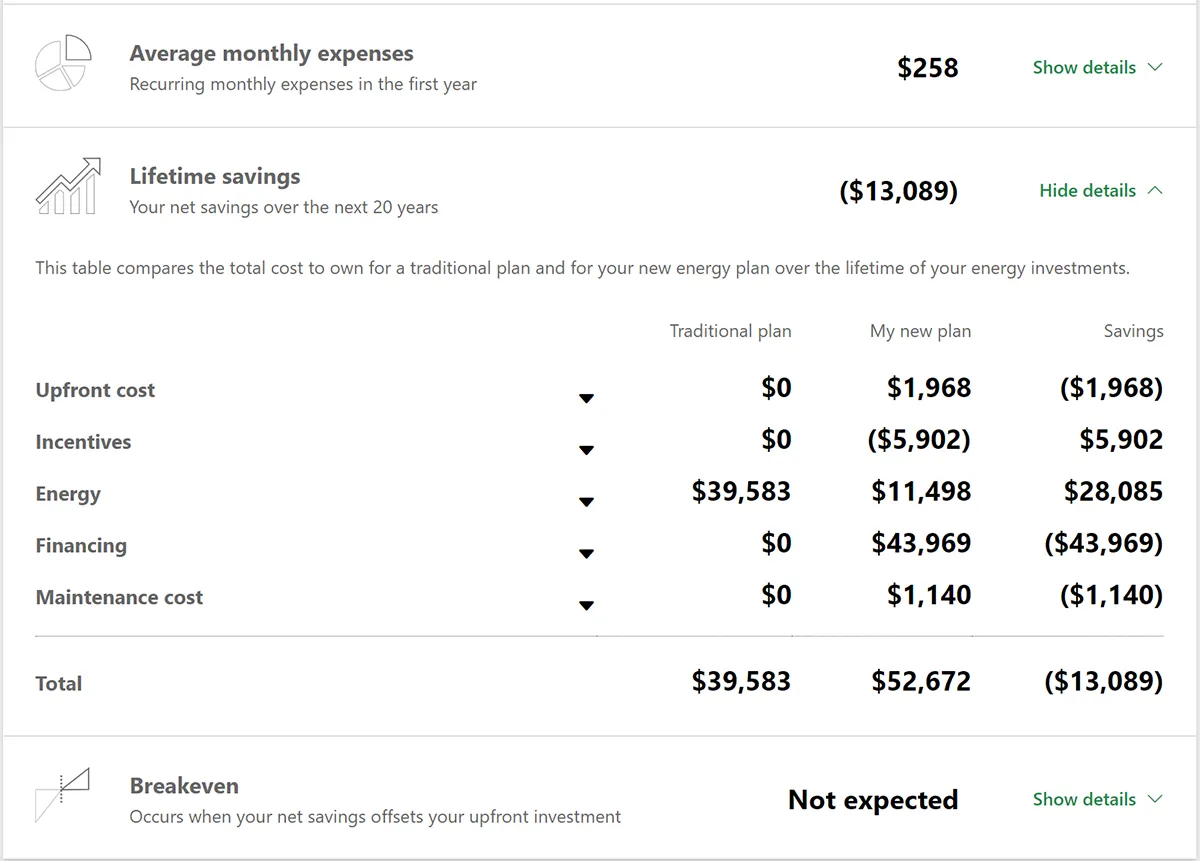Show details for Average monthly expenses
This screenshot has width=1200, height=861.
click(1084, 68)
